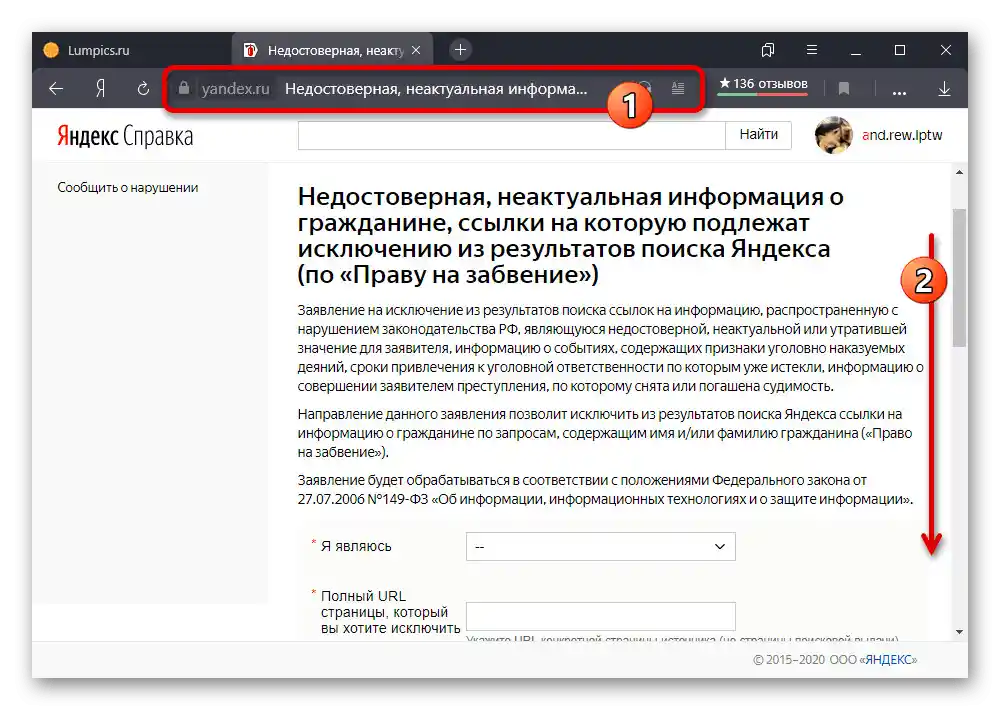The height and width of the screenshot is (710, 1000).
Task: Open Сообщить о нарушении in sidebar
Action: (128, 188)
